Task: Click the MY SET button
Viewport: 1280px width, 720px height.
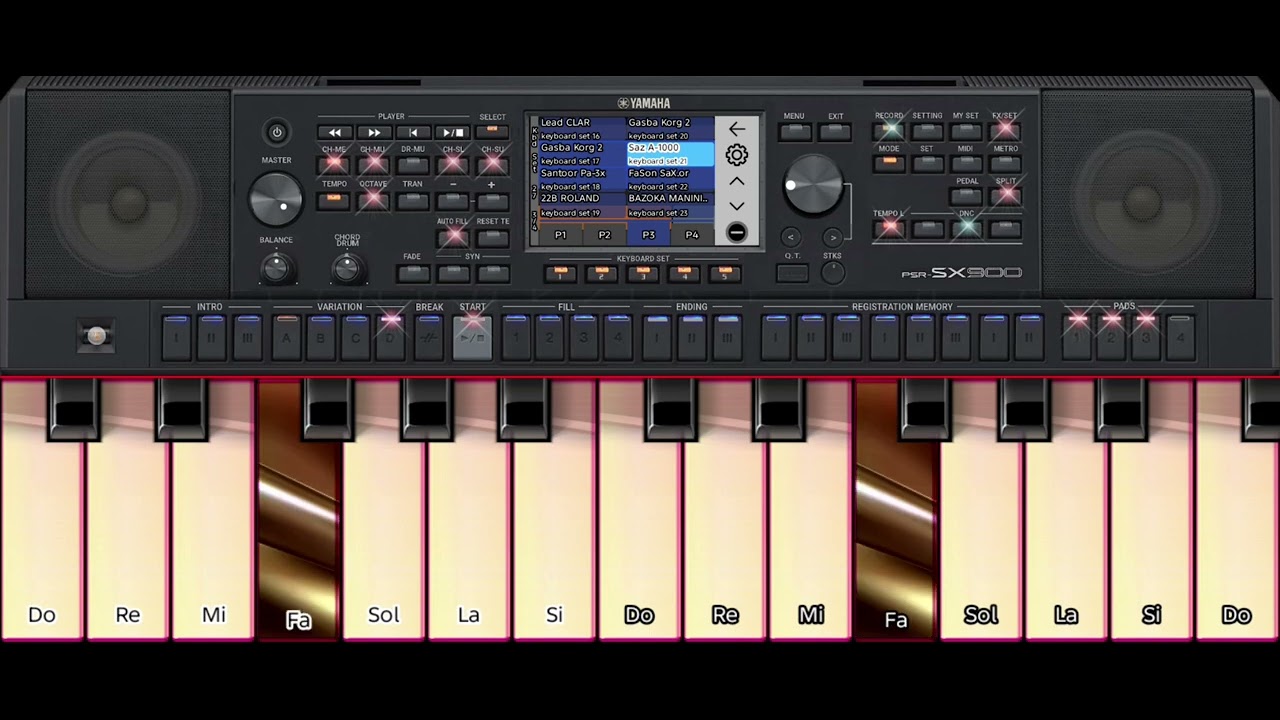Action: (x=966, y=131)
